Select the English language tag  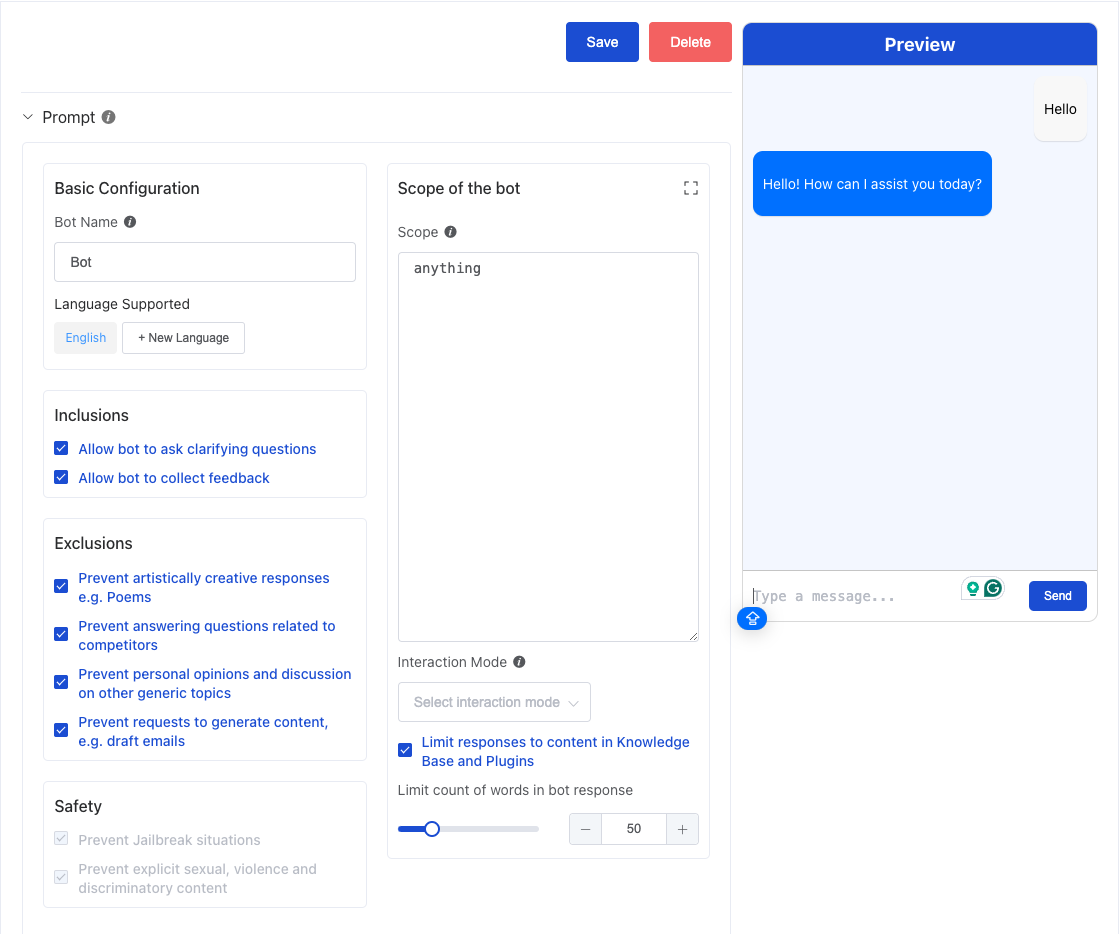[85, 338]
